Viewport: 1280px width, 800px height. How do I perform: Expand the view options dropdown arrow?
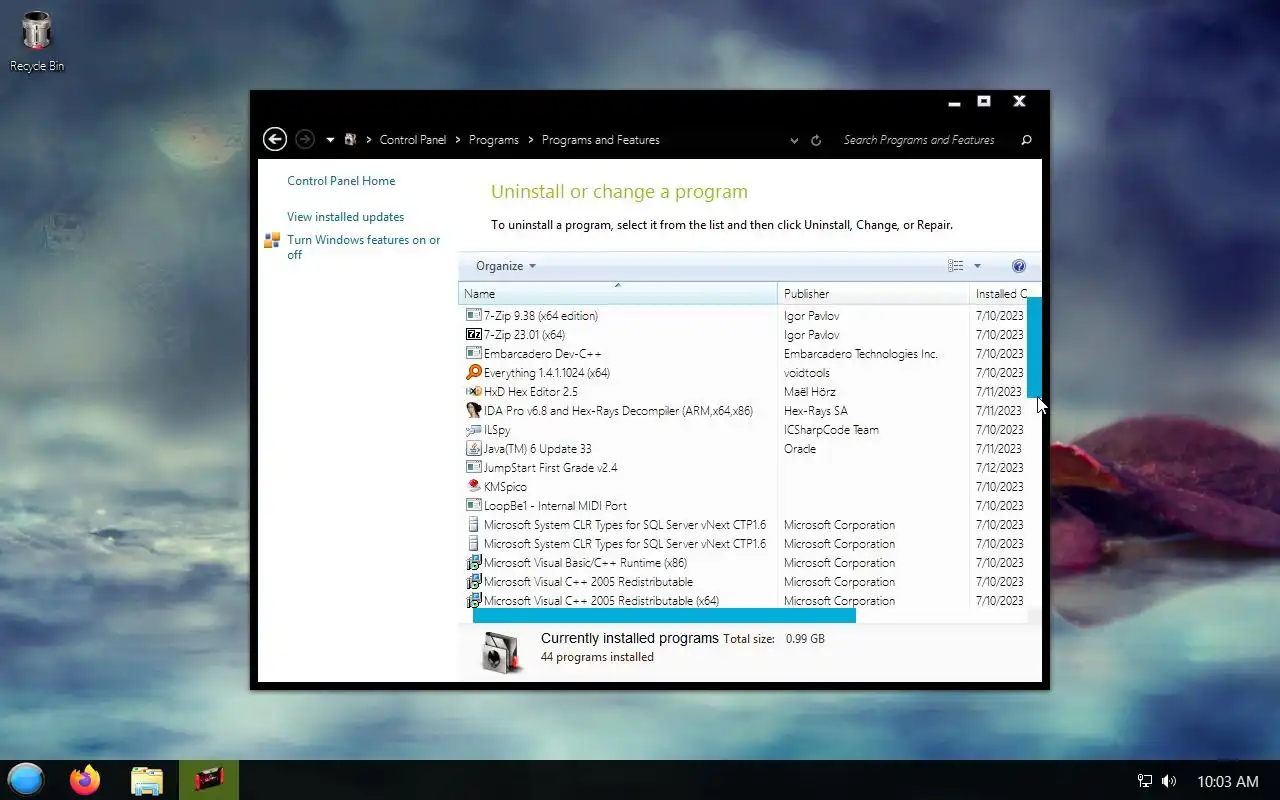[977, 266]
